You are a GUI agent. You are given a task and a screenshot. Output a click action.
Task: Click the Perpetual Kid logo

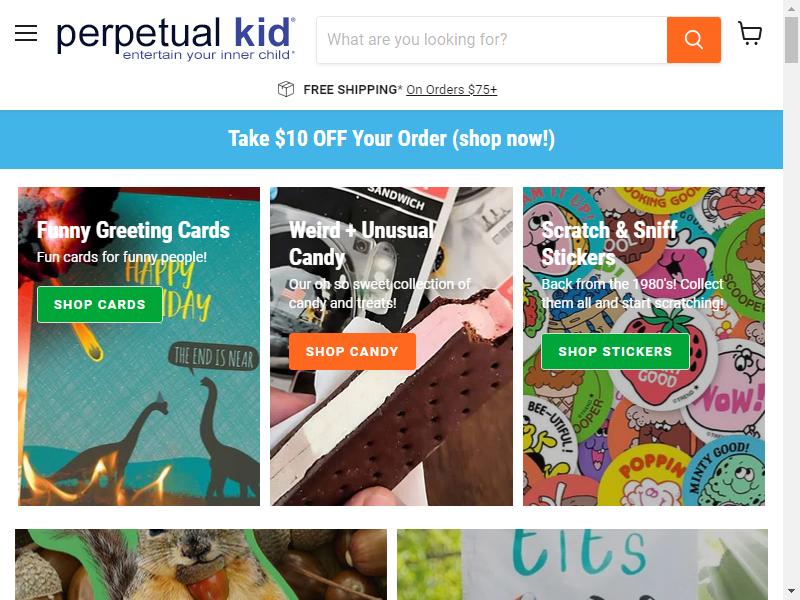click(x=176, y=39)
